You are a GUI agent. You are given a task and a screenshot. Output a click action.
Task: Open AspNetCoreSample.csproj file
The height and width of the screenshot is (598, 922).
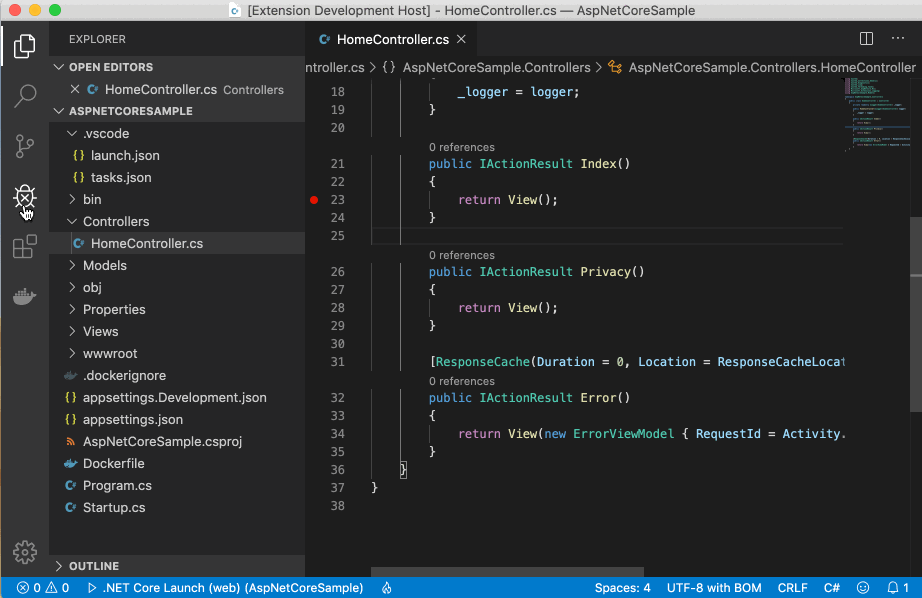click(177, 442)
